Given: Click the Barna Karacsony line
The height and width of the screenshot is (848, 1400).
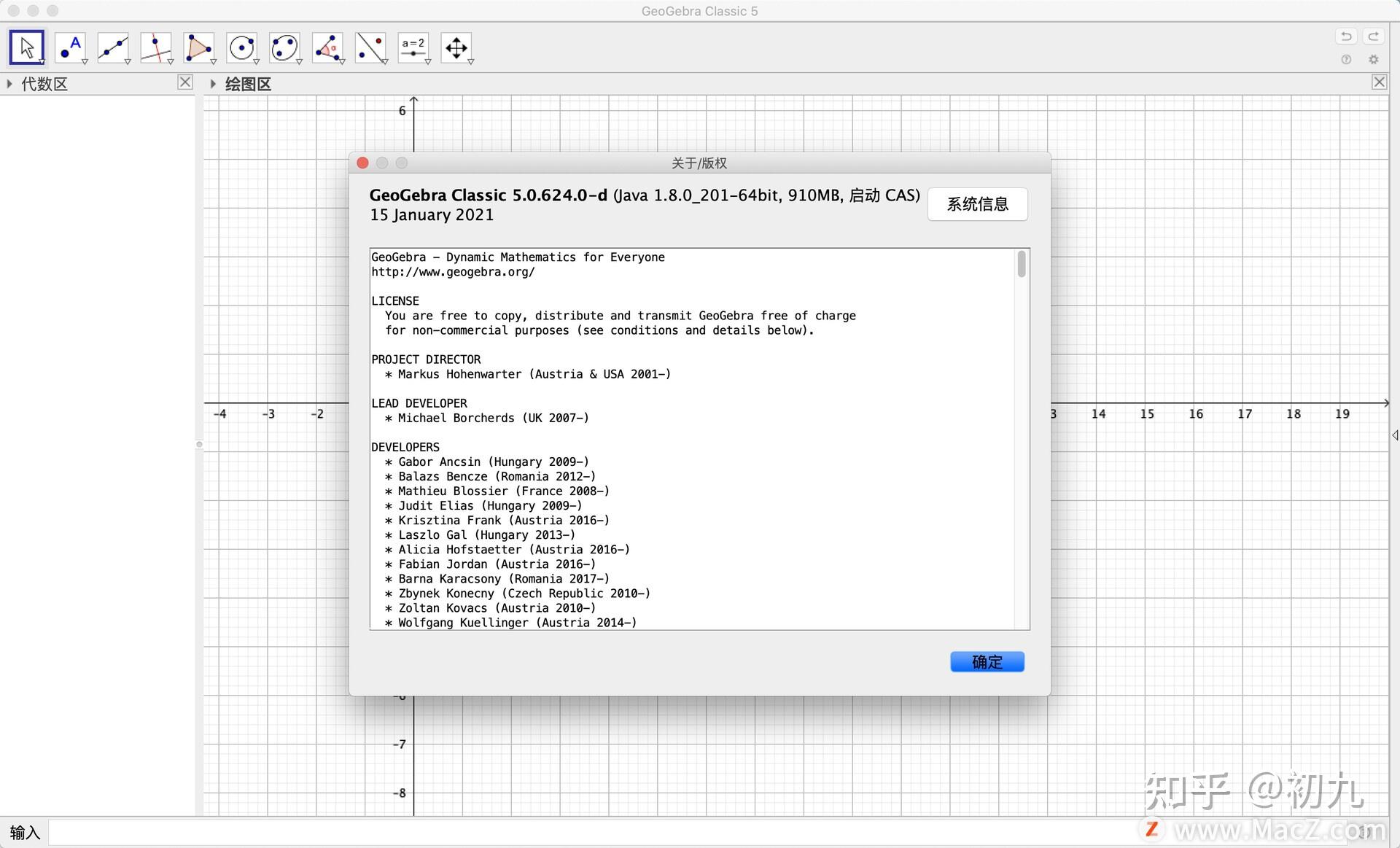Looking at the screenshot, I should [497, 578].
